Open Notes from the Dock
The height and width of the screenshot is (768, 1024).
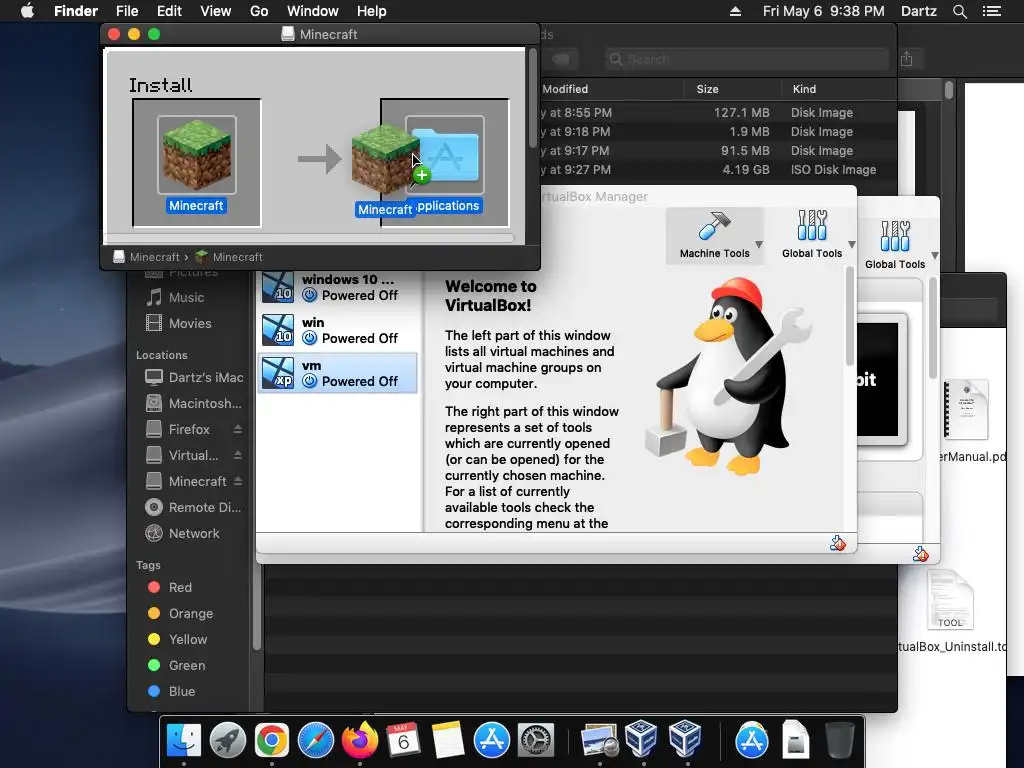click(x=447, y=741)
